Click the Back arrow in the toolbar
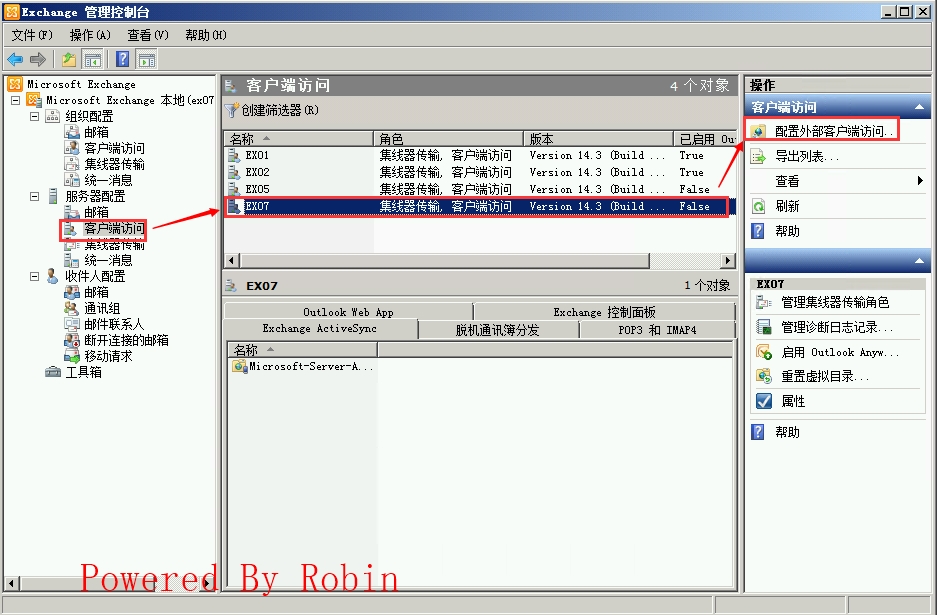 point(15,59)
